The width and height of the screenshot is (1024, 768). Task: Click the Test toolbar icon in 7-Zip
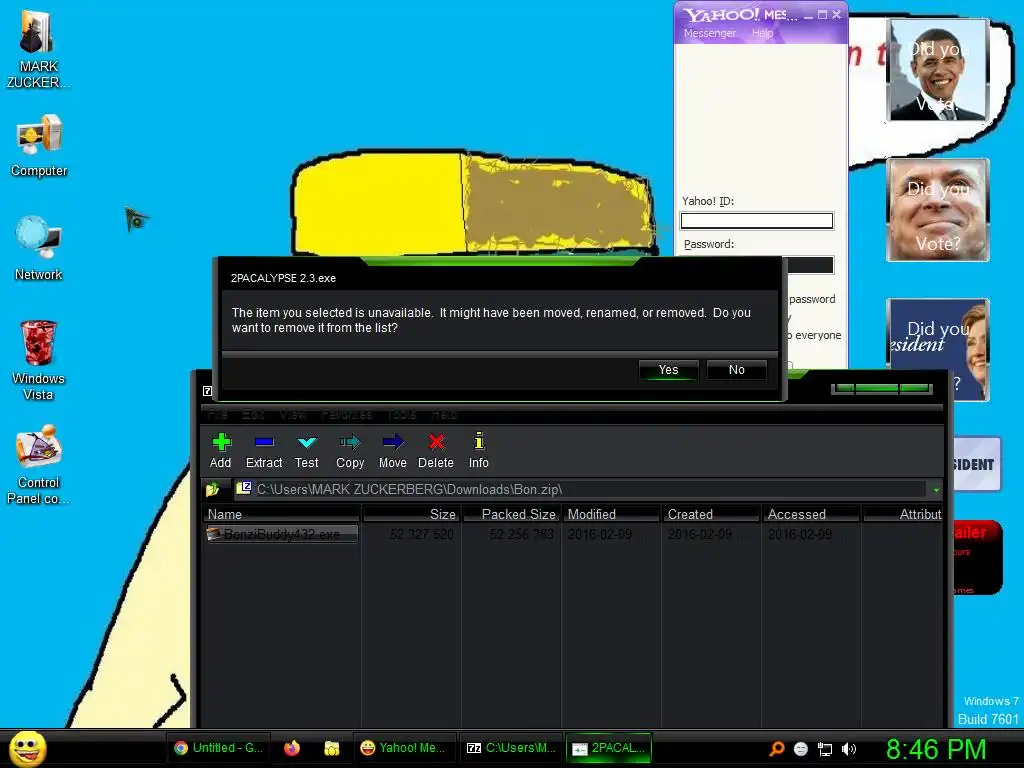[x=306, y=451]
